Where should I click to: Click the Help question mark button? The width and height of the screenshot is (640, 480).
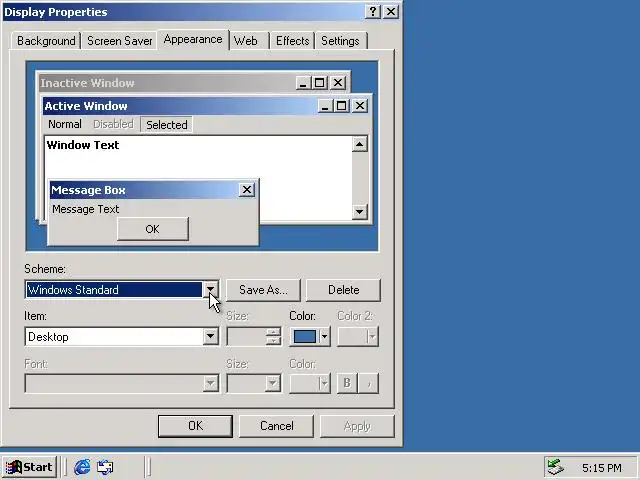click(373, 11)
